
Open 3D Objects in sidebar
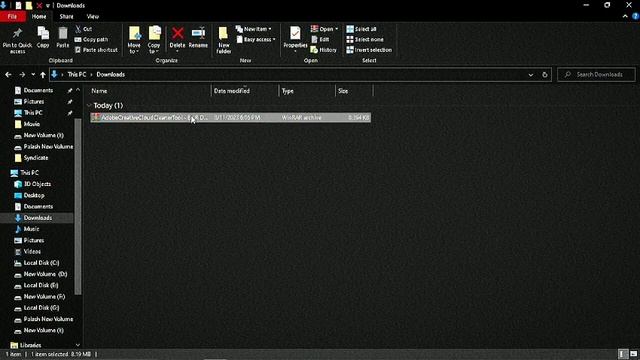(x=37, y=184)
